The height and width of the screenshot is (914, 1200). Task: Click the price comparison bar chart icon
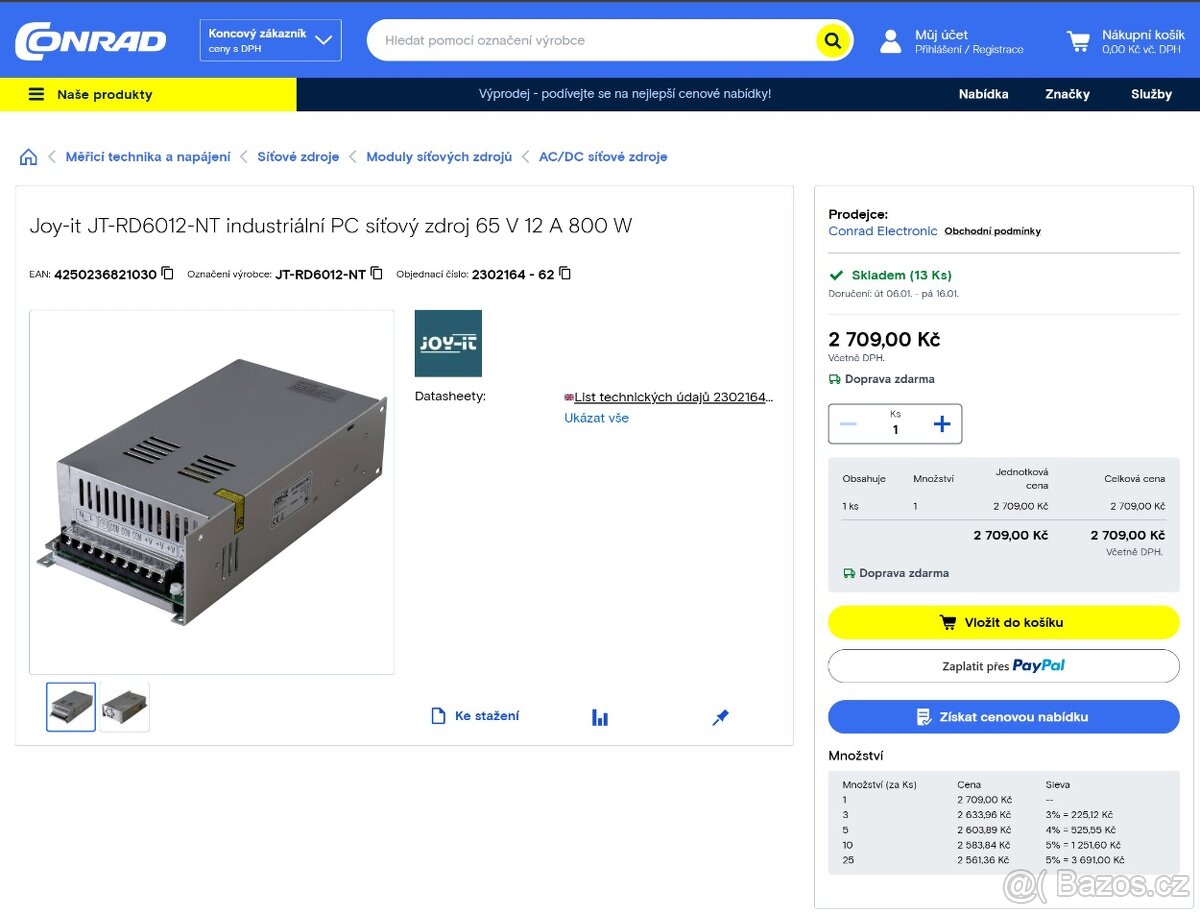[x=599, y=716]
